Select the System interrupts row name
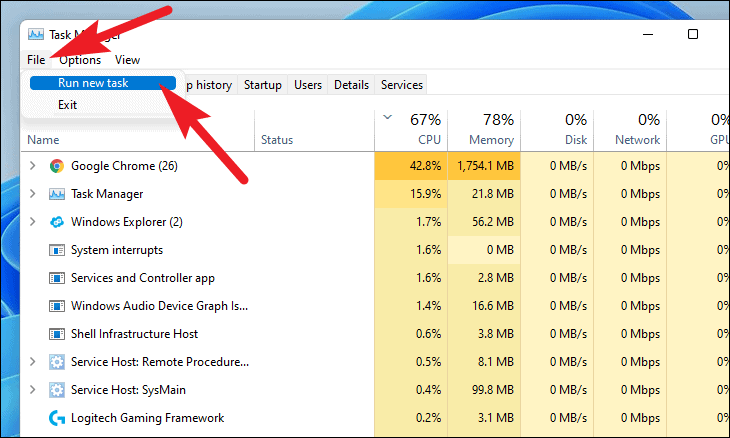The image size is (730, 438). point(117,250)
